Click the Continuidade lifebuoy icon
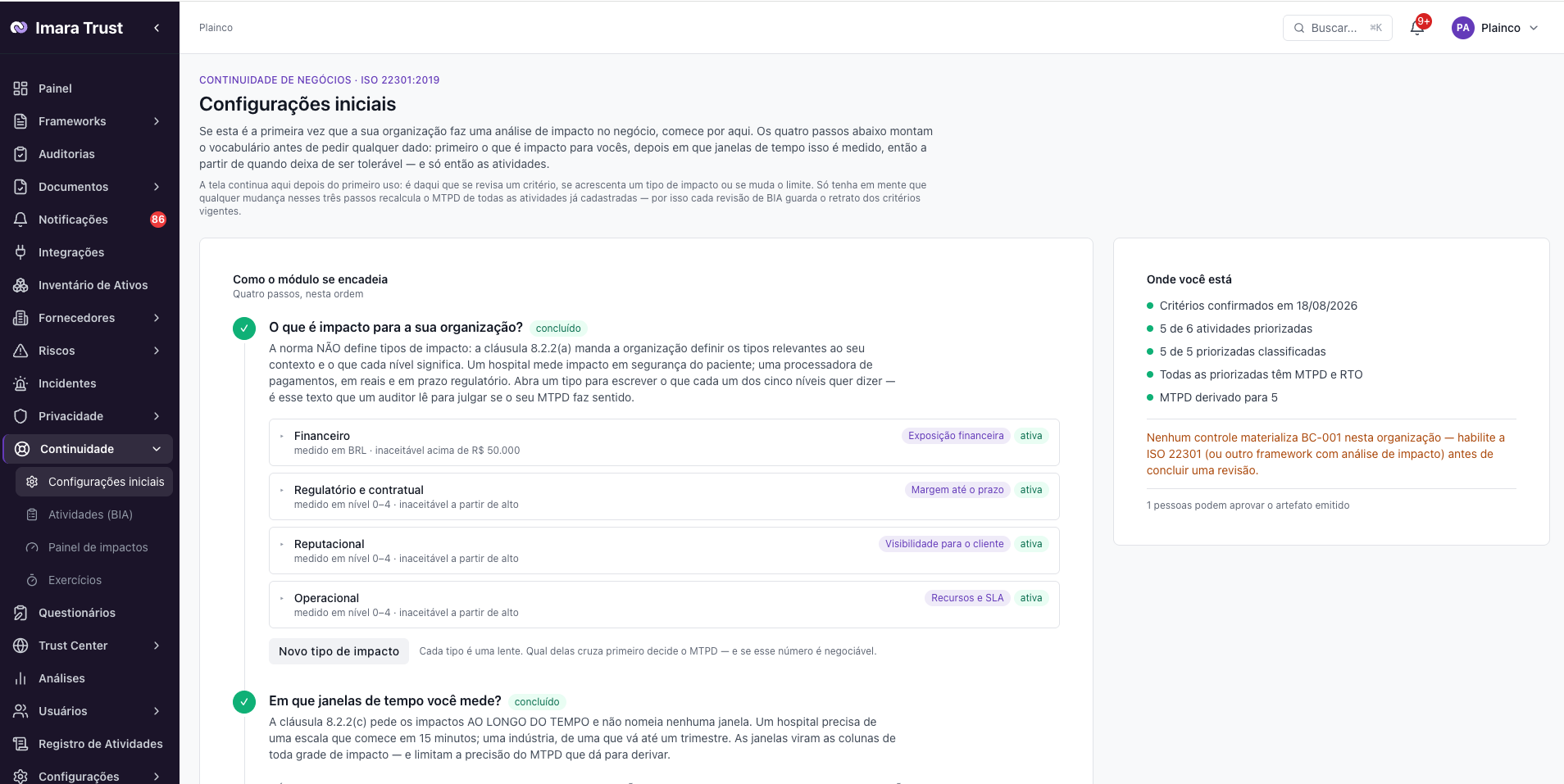 point(22,449)
